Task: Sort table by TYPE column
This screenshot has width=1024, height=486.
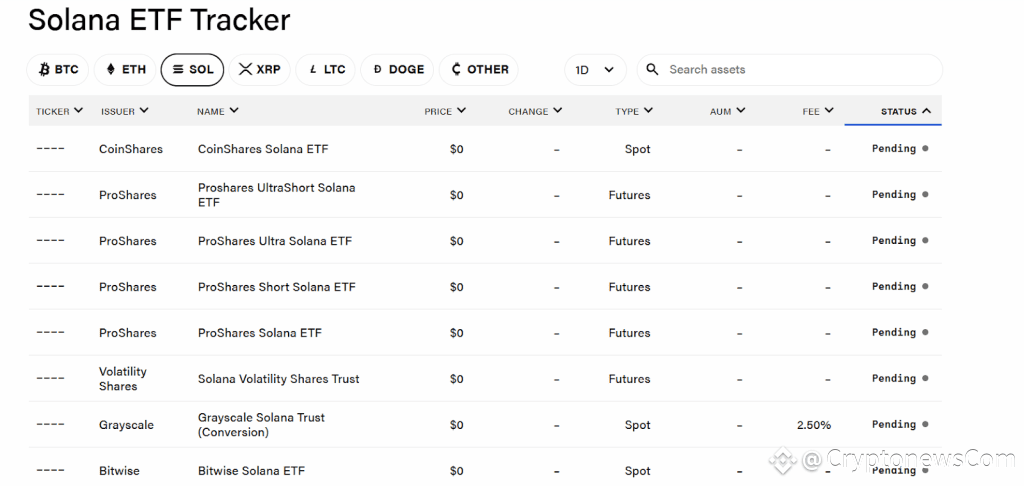Action: [x=633, y=111]
